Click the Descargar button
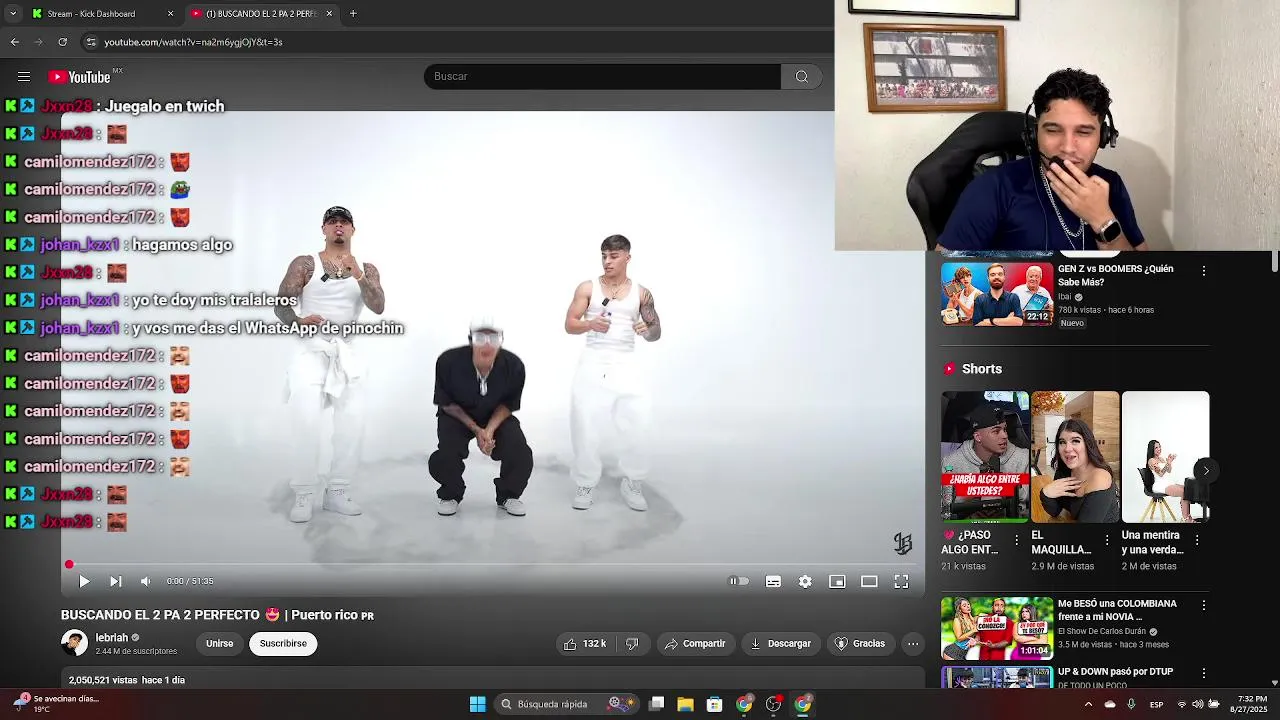This screenshot has height=720, width=1280. point(780,644)
